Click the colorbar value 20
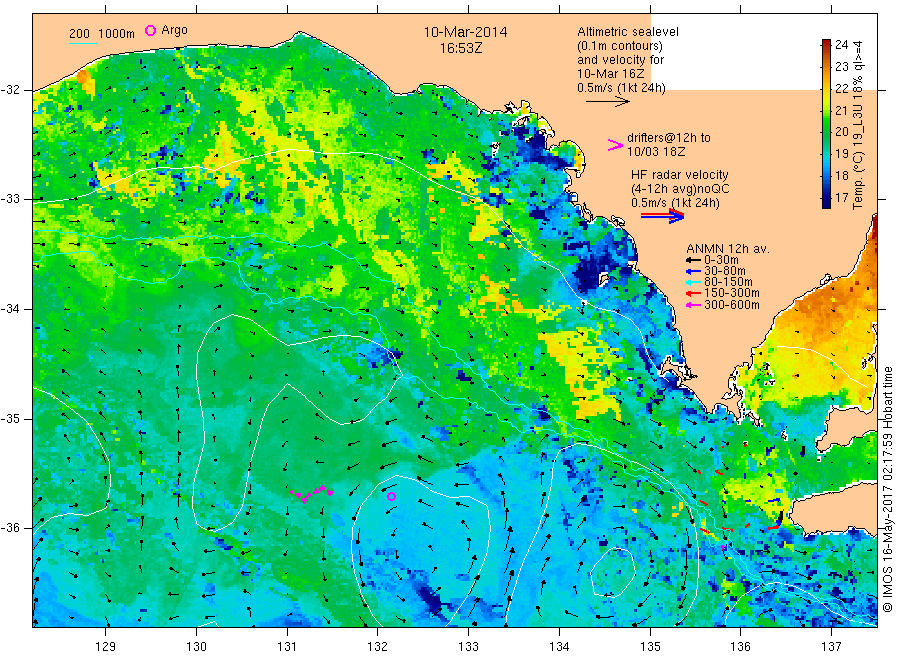This screenshot has height=660, width=900. [841, 131]
